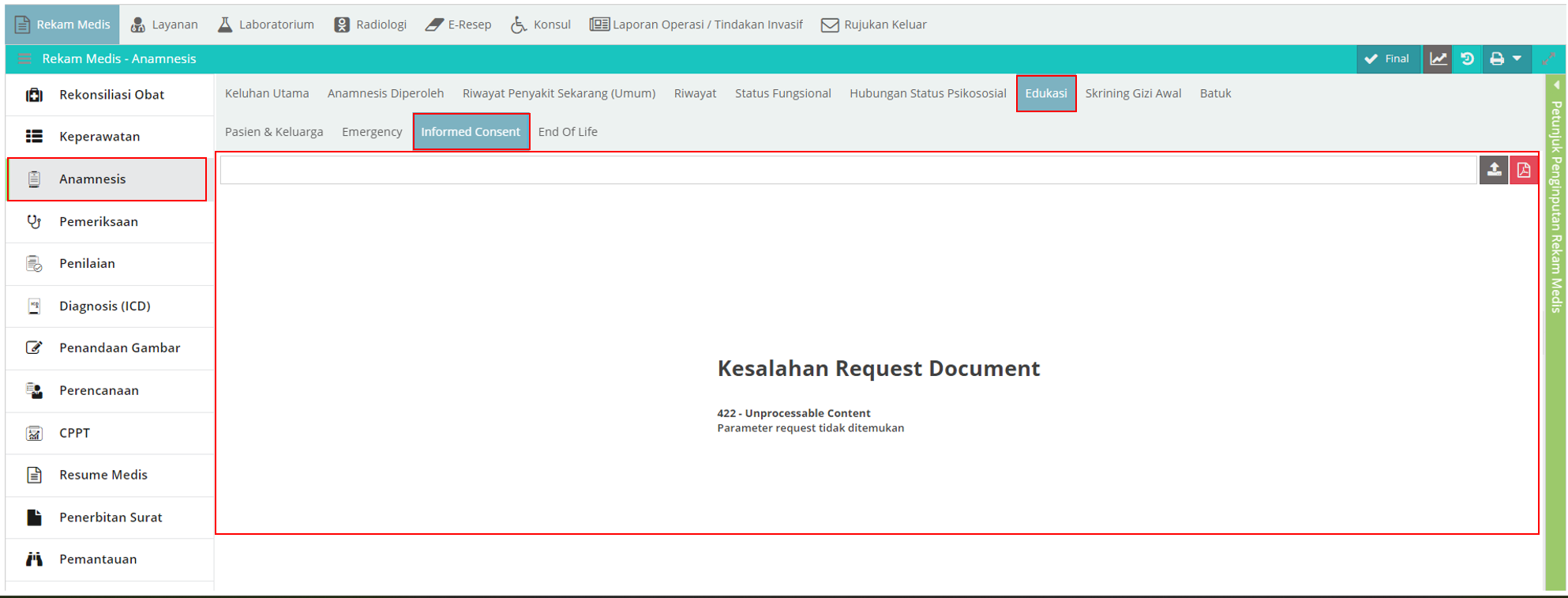Click the Pemeriksaan stethoscope icon
Viewport: 1568px width, 598px height.
pyautogui.click(x=34, y=222)
